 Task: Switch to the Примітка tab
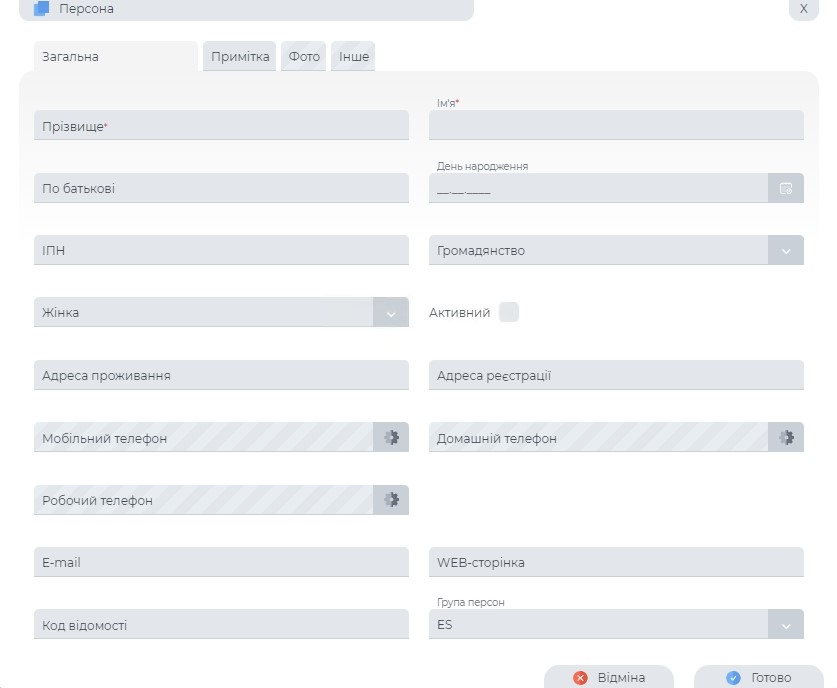(x=240, y=57)
